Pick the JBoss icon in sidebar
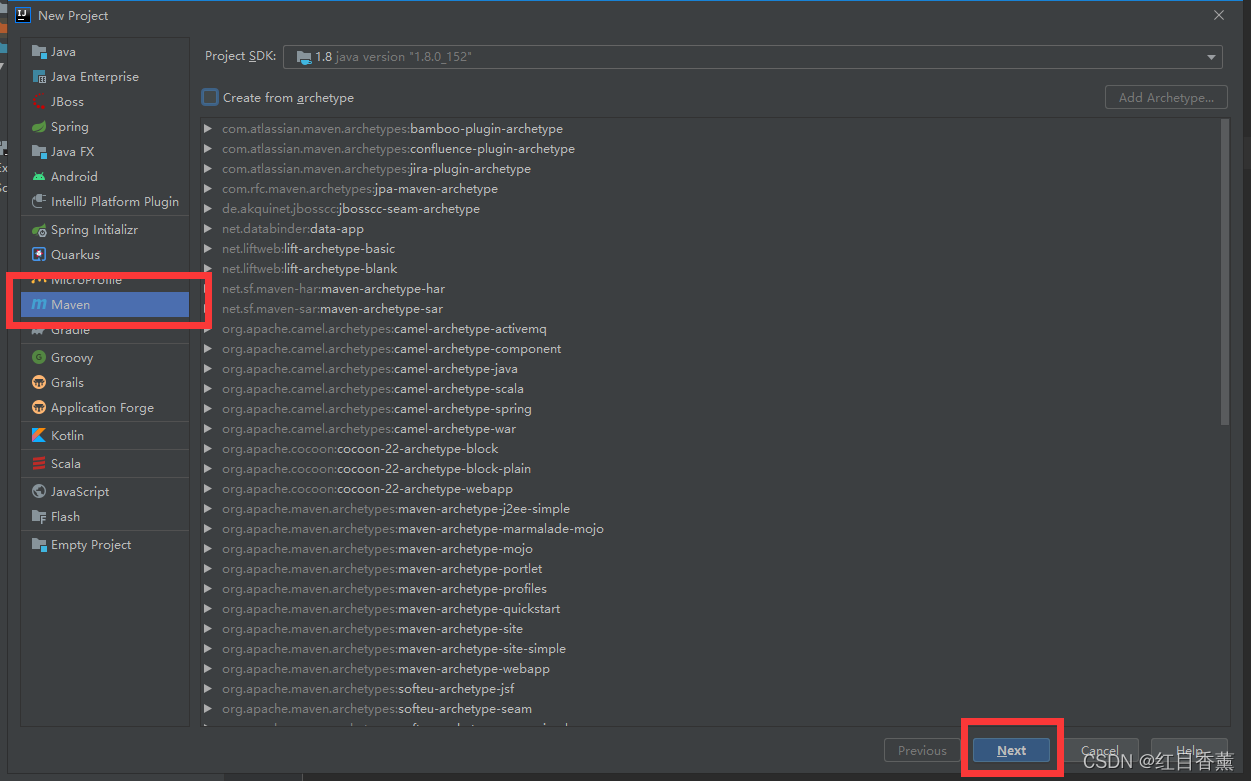Image resolution: width=1251 pixels, height=781 pixels. 39,102
